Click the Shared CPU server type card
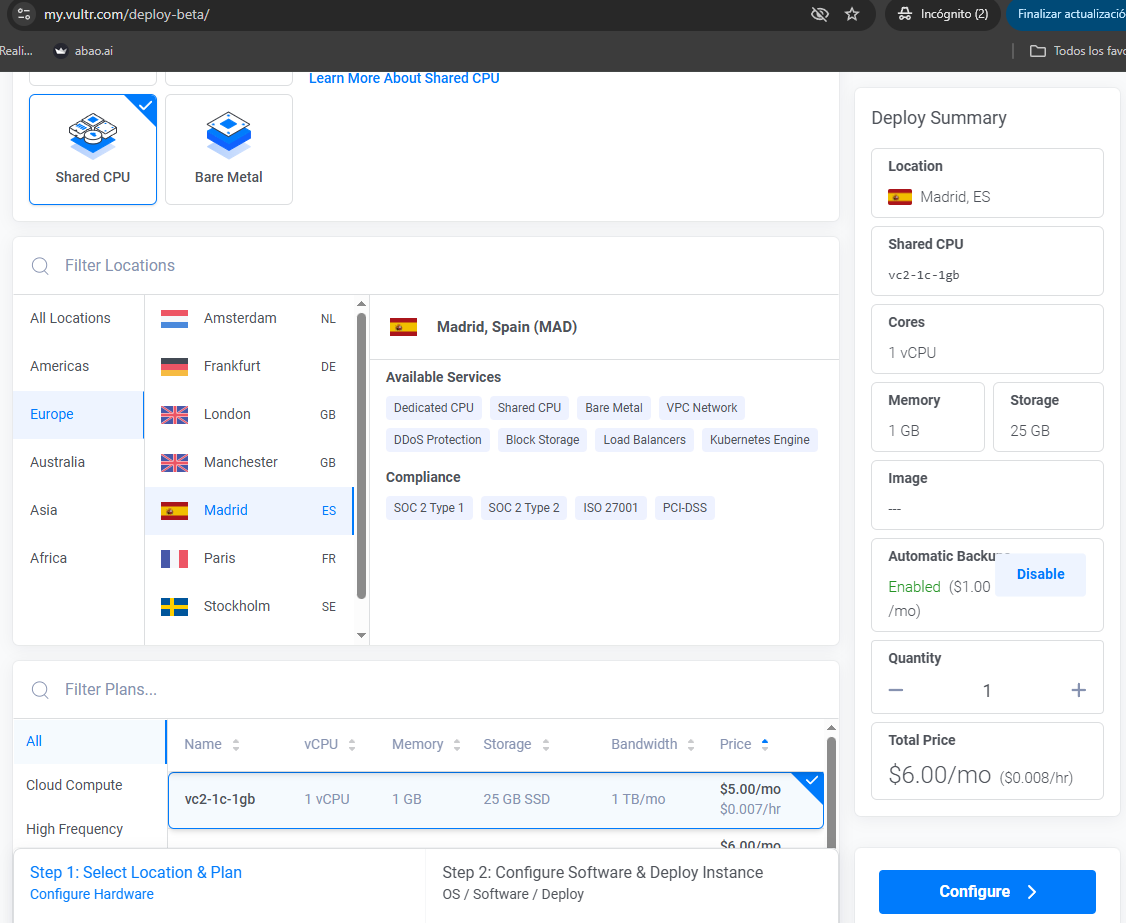Image resolution: width=1126 pixels, height=923 pixels. tap(93, 149)
